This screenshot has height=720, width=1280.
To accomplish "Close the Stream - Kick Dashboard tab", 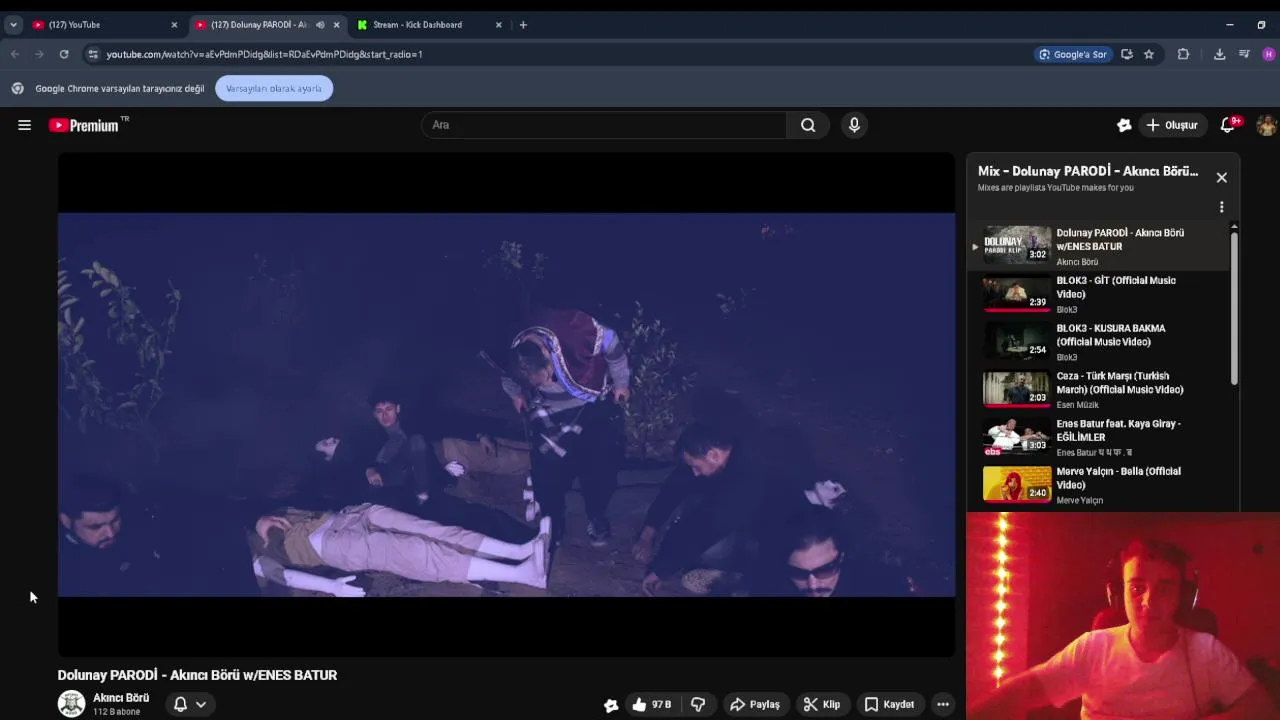I will tap(498, 25).
